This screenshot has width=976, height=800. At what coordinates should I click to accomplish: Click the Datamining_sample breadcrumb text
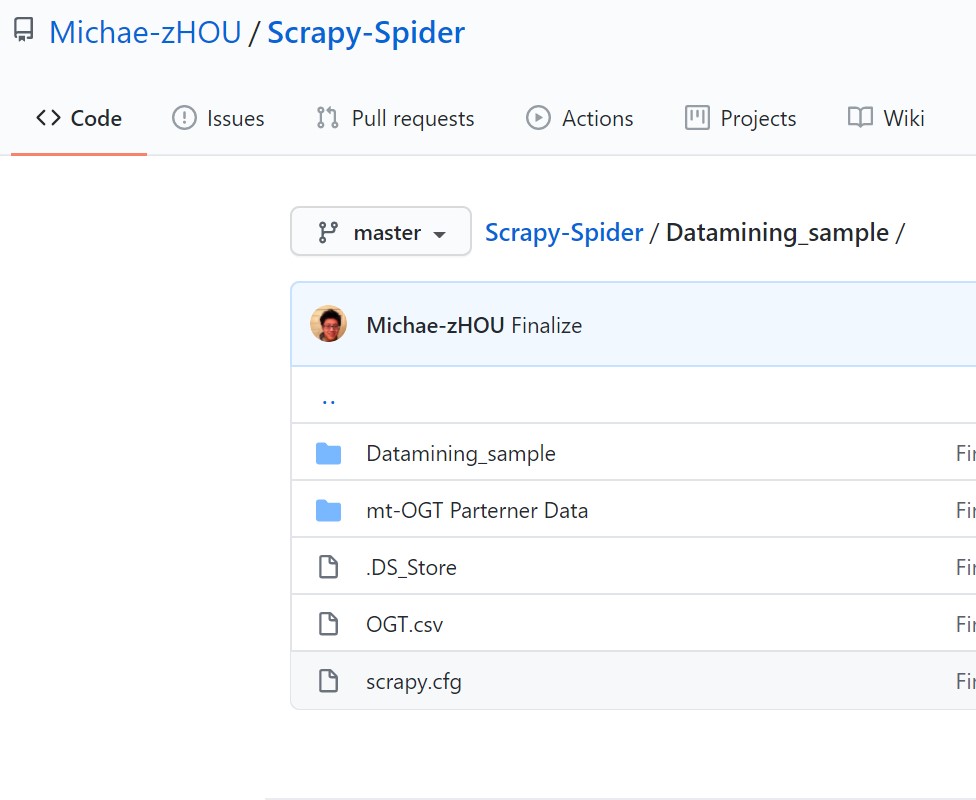click(777, 233)
